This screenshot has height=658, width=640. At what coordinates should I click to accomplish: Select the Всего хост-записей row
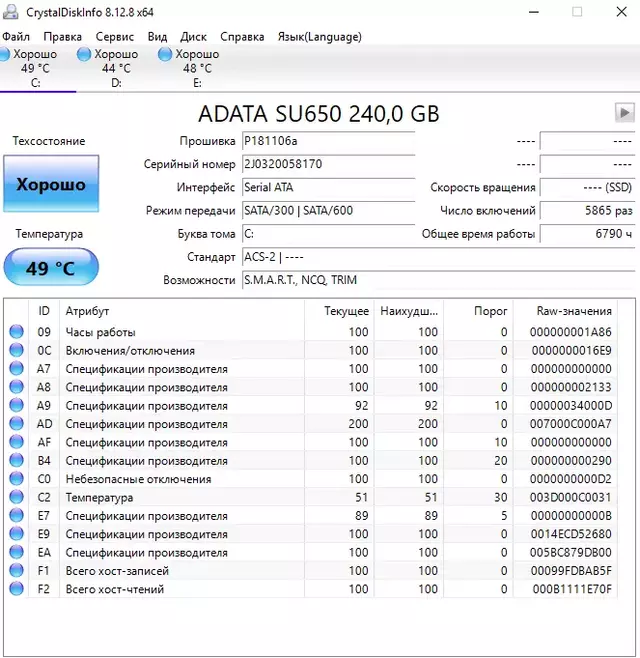tap(311, 571)
